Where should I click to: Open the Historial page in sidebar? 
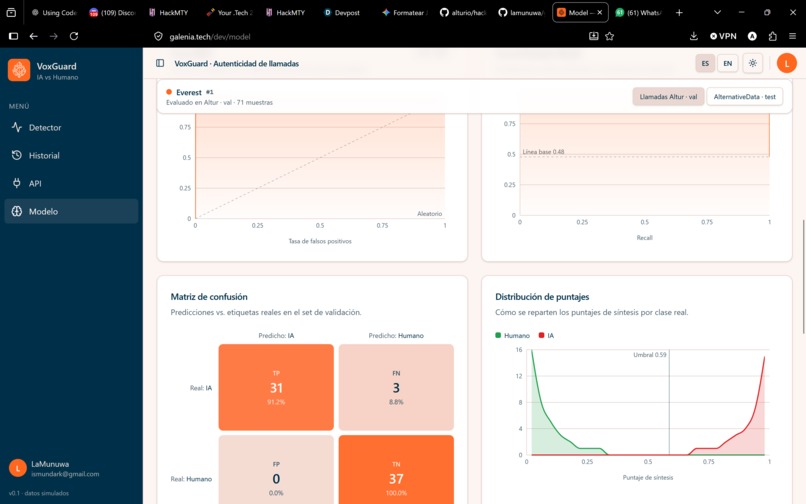coord(71,155)
